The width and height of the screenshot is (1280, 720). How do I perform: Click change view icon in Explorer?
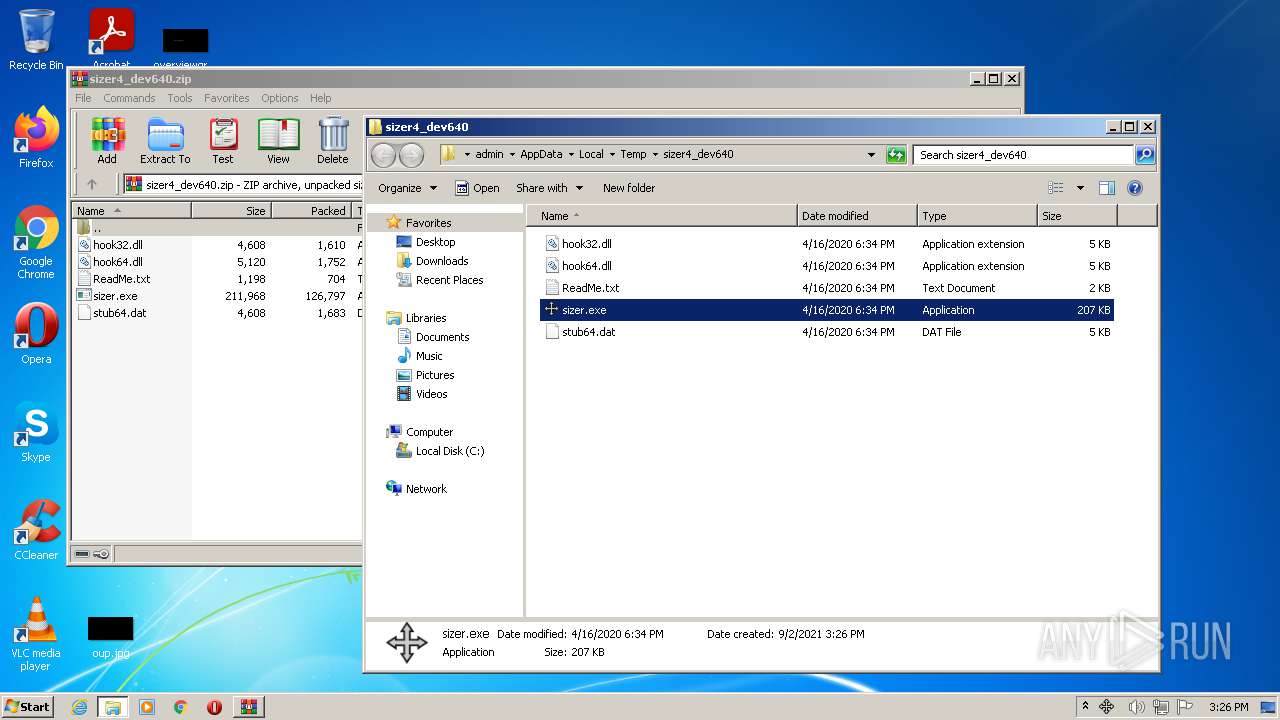(x=1055, y=188)
